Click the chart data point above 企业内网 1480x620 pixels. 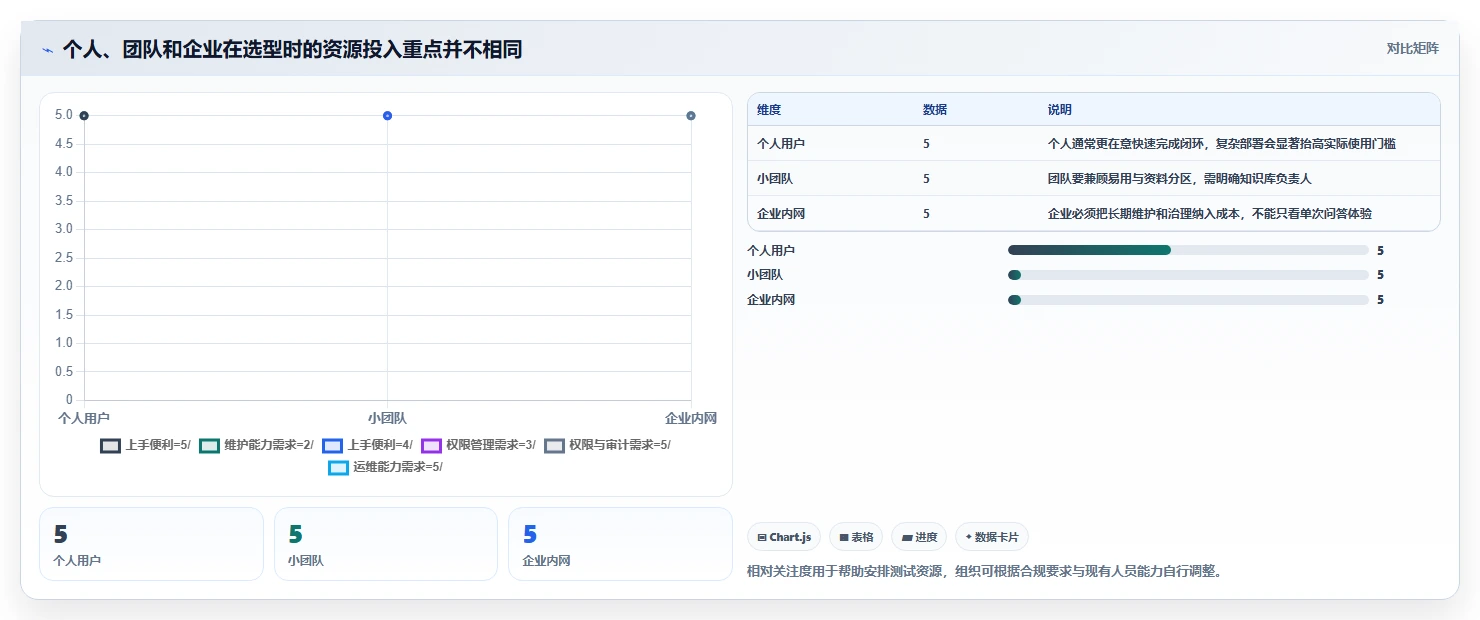click(691, 116)
